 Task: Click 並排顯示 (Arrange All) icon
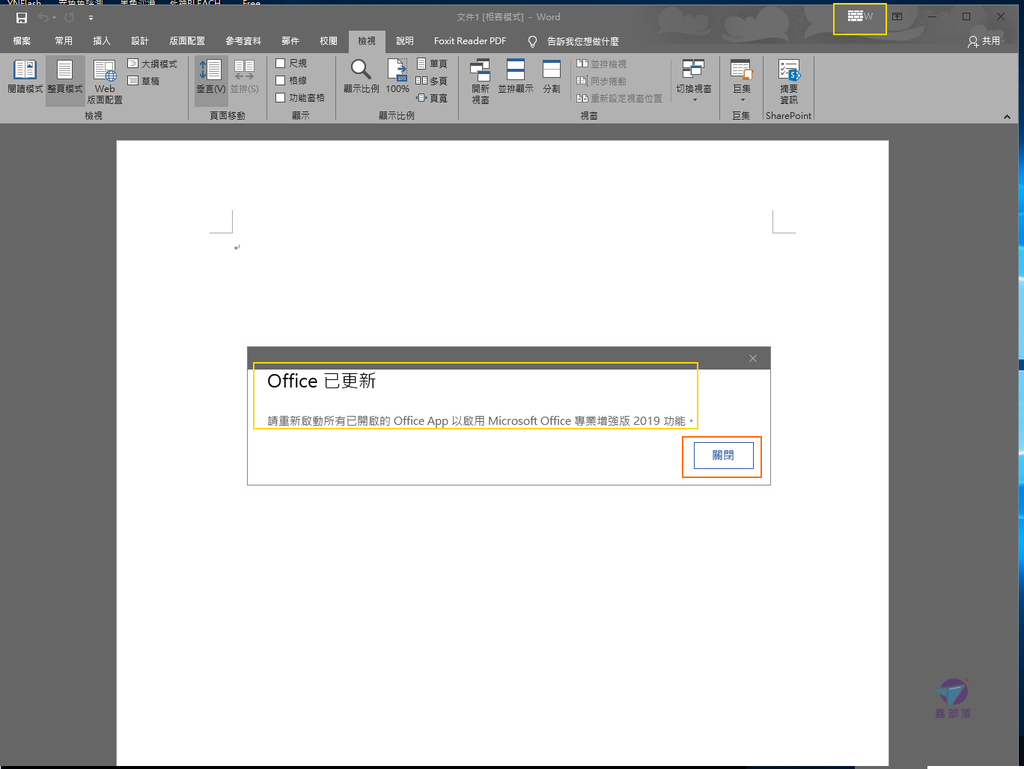(515, 70)
